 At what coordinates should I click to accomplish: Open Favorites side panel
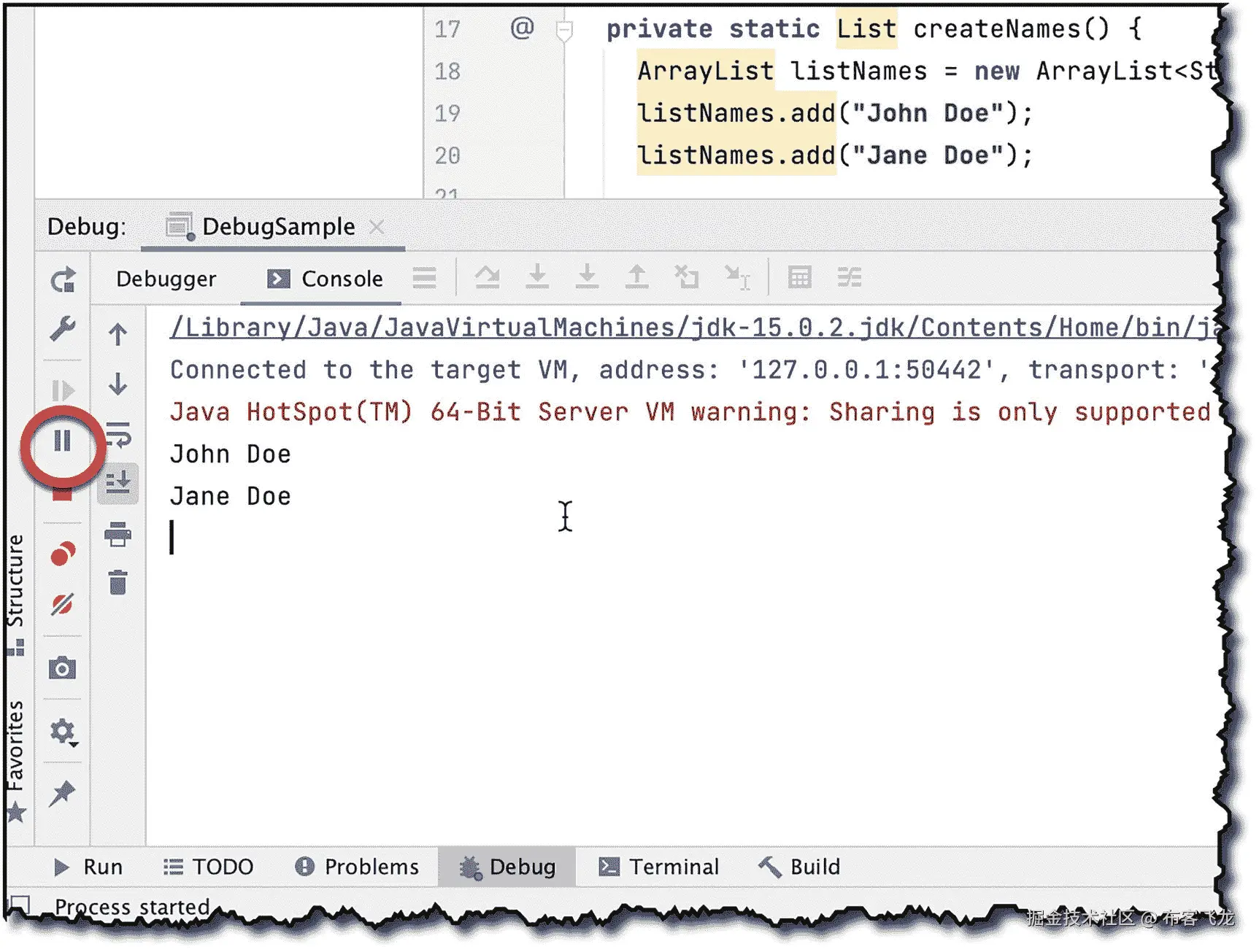coord(16,761)
